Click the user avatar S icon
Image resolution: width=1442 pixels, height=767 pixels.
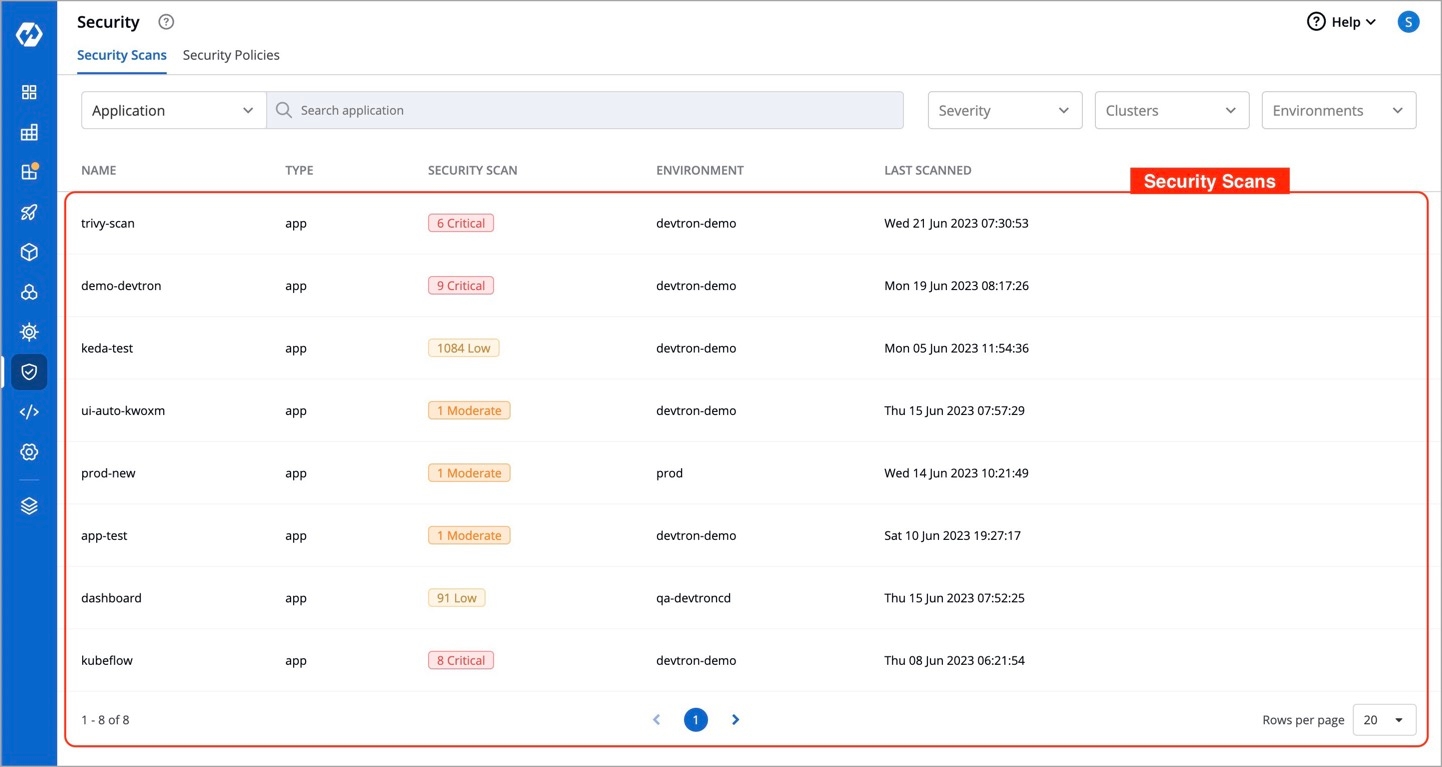[x=1408, y=22]
